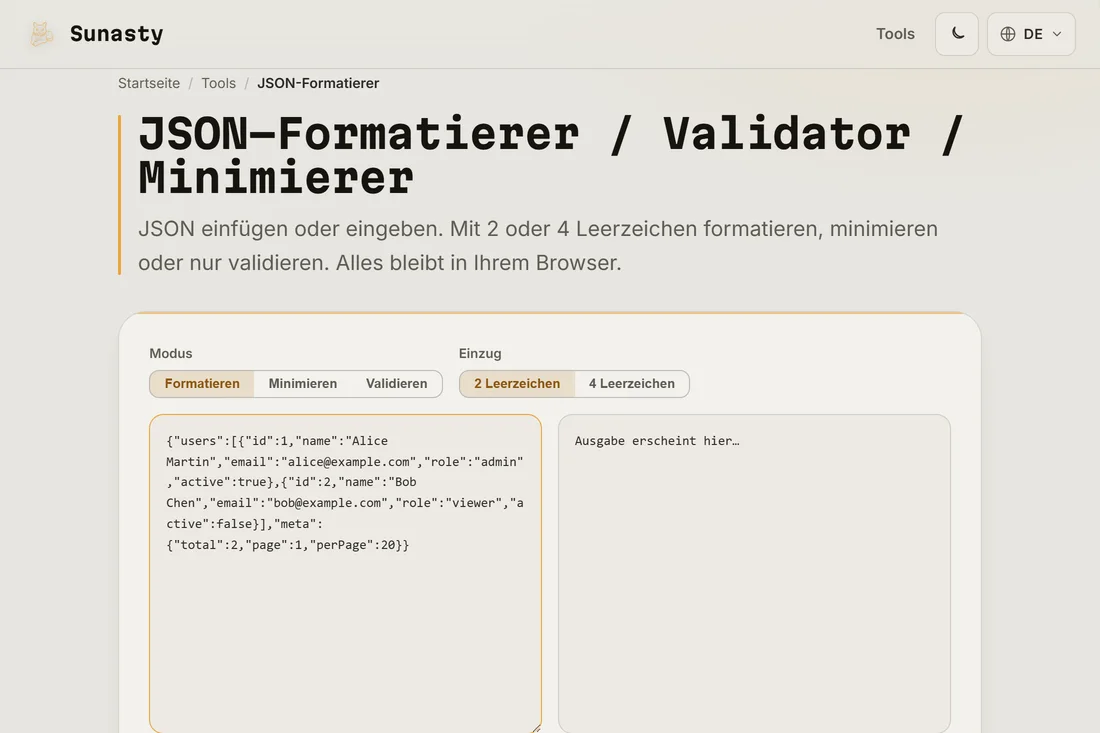Click the Sunasty cat logo icon

tap(41, 34)
